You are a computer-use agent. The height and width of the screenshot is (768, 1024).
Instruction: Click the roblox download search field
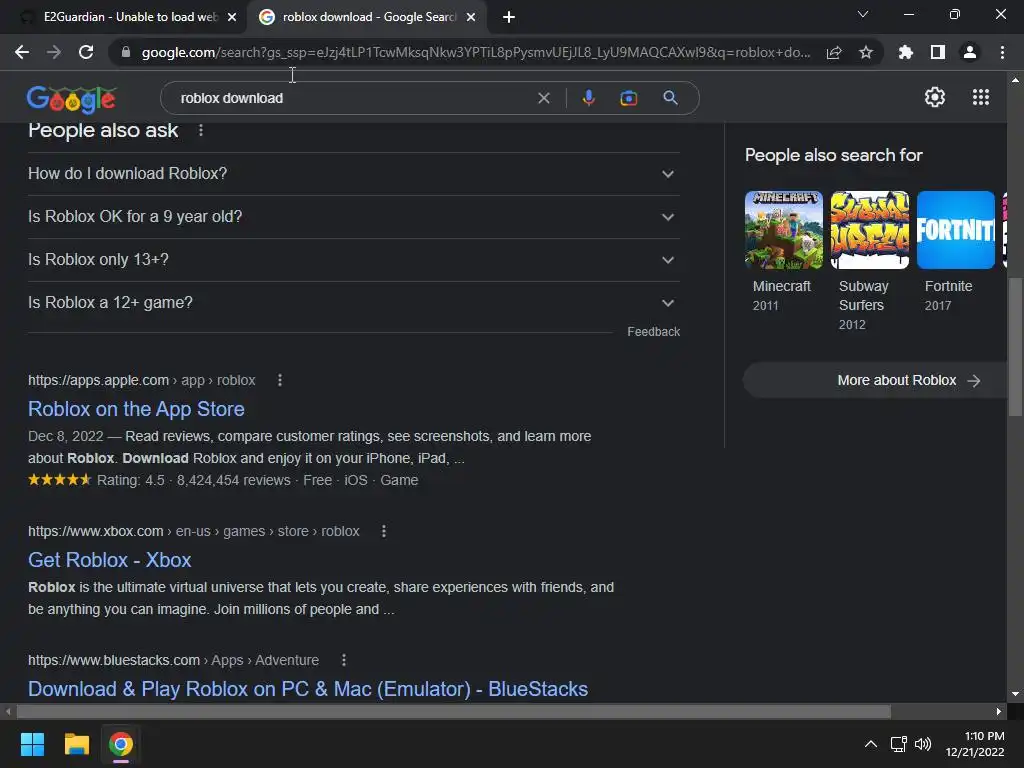(x=353, y=98)
